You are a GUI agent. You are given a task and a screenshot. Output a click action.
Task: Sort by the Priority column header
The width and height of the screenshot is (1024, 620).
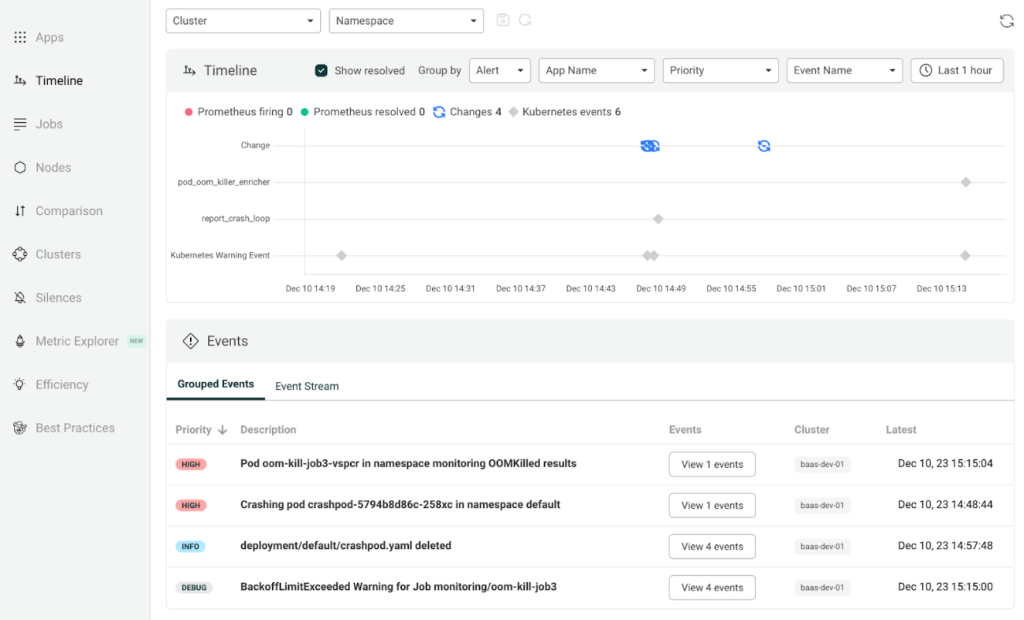click(201, 430)
